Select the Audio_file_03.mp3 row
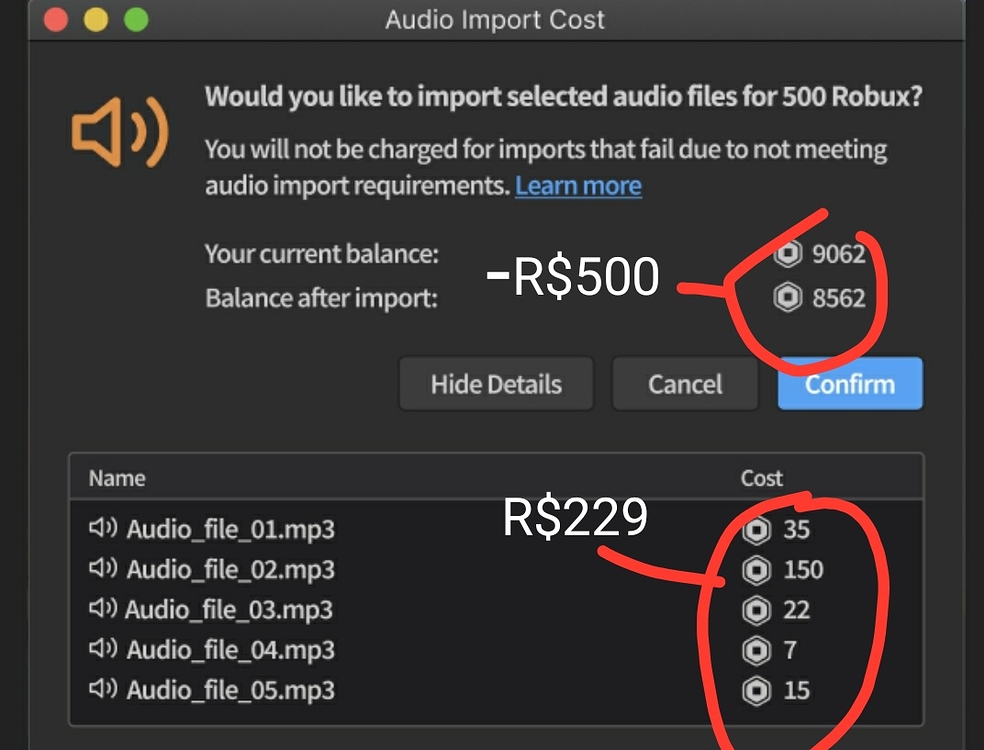 230,610
